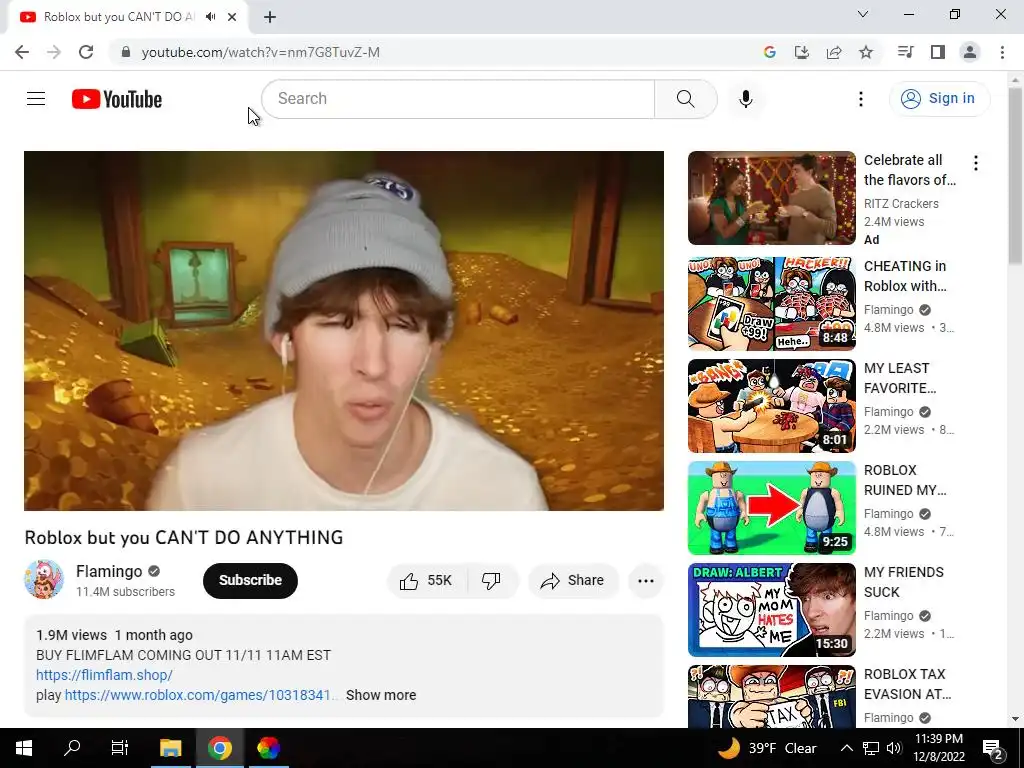
Task: Expand description with Show more
Action: [x=381, y=696]
